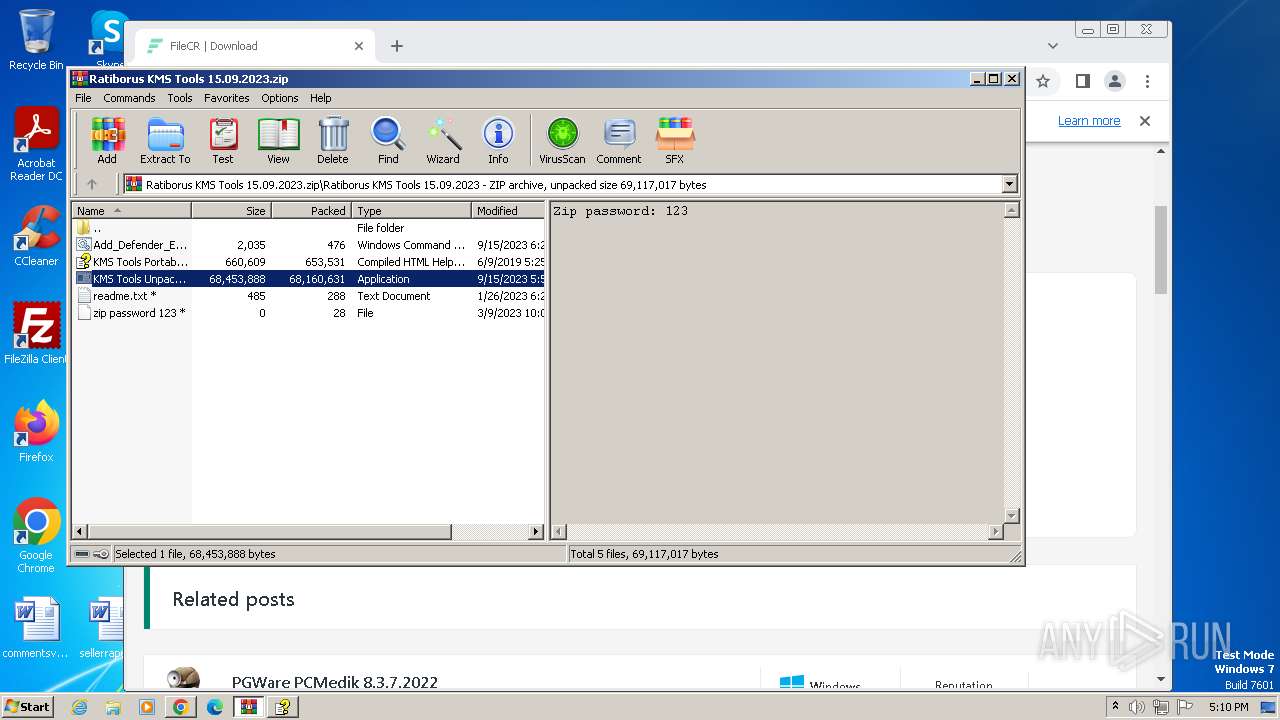Run Test on the archive
The width and height of the screenshot is (1280, 720).
point(223,140)
